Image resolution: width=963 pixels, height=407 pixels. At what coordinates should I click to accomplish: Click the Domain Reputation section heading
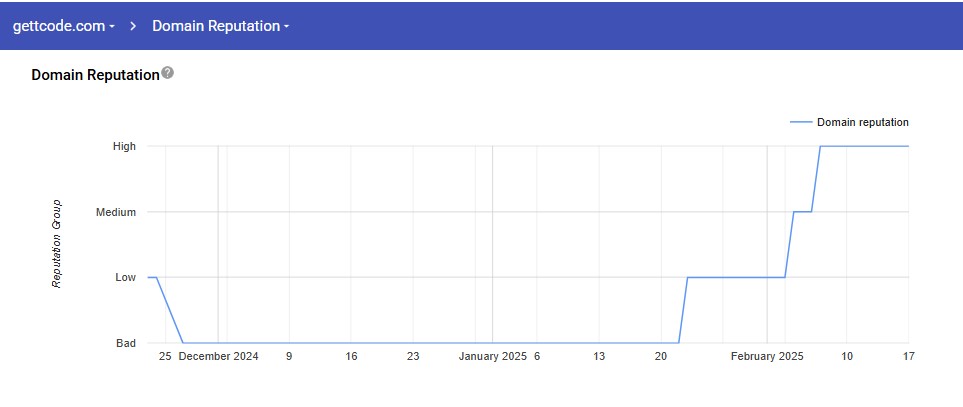coord(95,75)
